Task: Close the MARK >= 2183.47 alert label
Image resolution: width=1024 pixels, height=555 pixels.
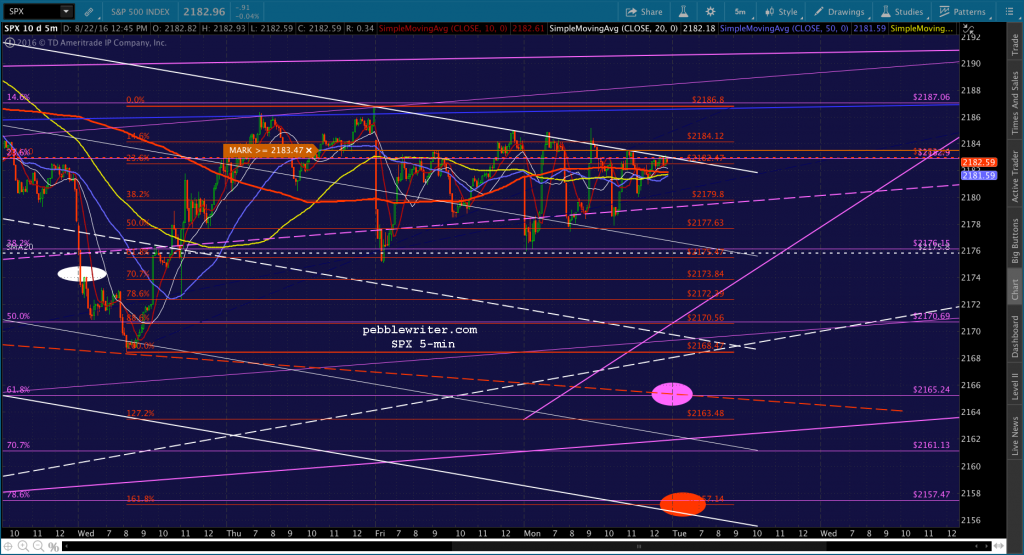Action: click(309, 150)
